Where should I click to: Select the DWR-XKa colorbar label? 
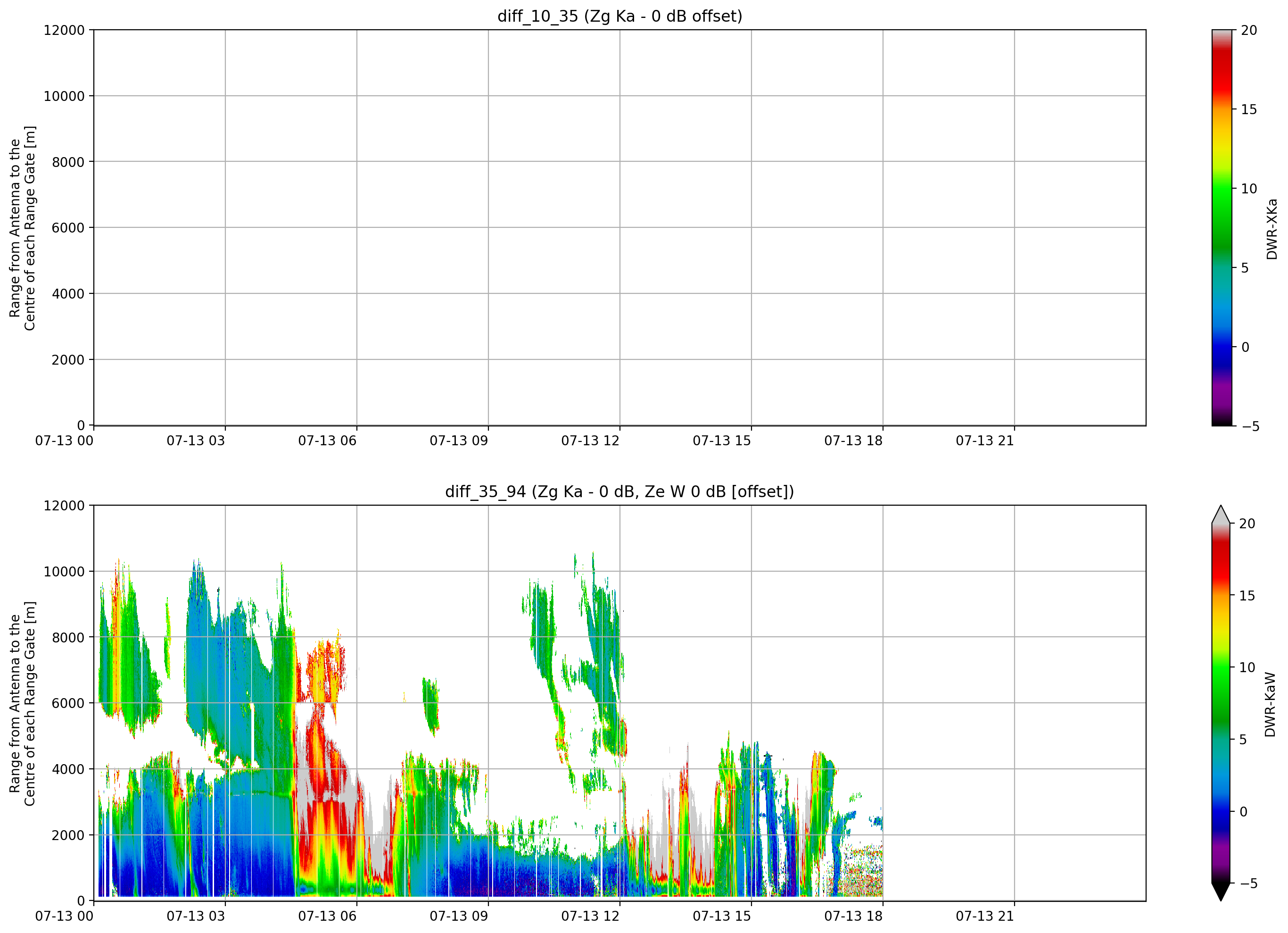pyautogui.click(x=1271, y=228)
